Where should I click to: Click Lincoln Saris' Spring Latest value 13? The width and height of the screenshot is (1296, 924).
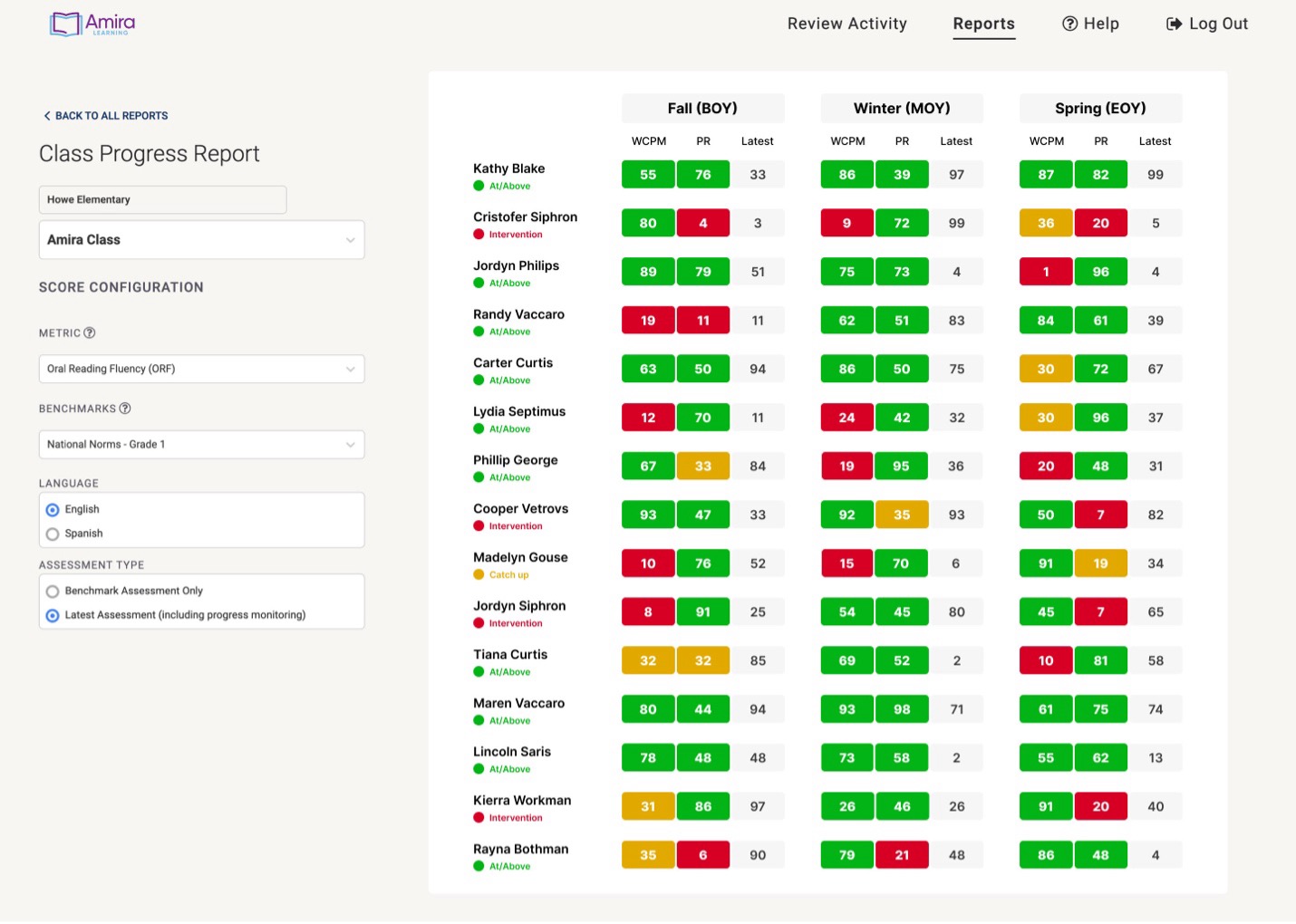1156,758
